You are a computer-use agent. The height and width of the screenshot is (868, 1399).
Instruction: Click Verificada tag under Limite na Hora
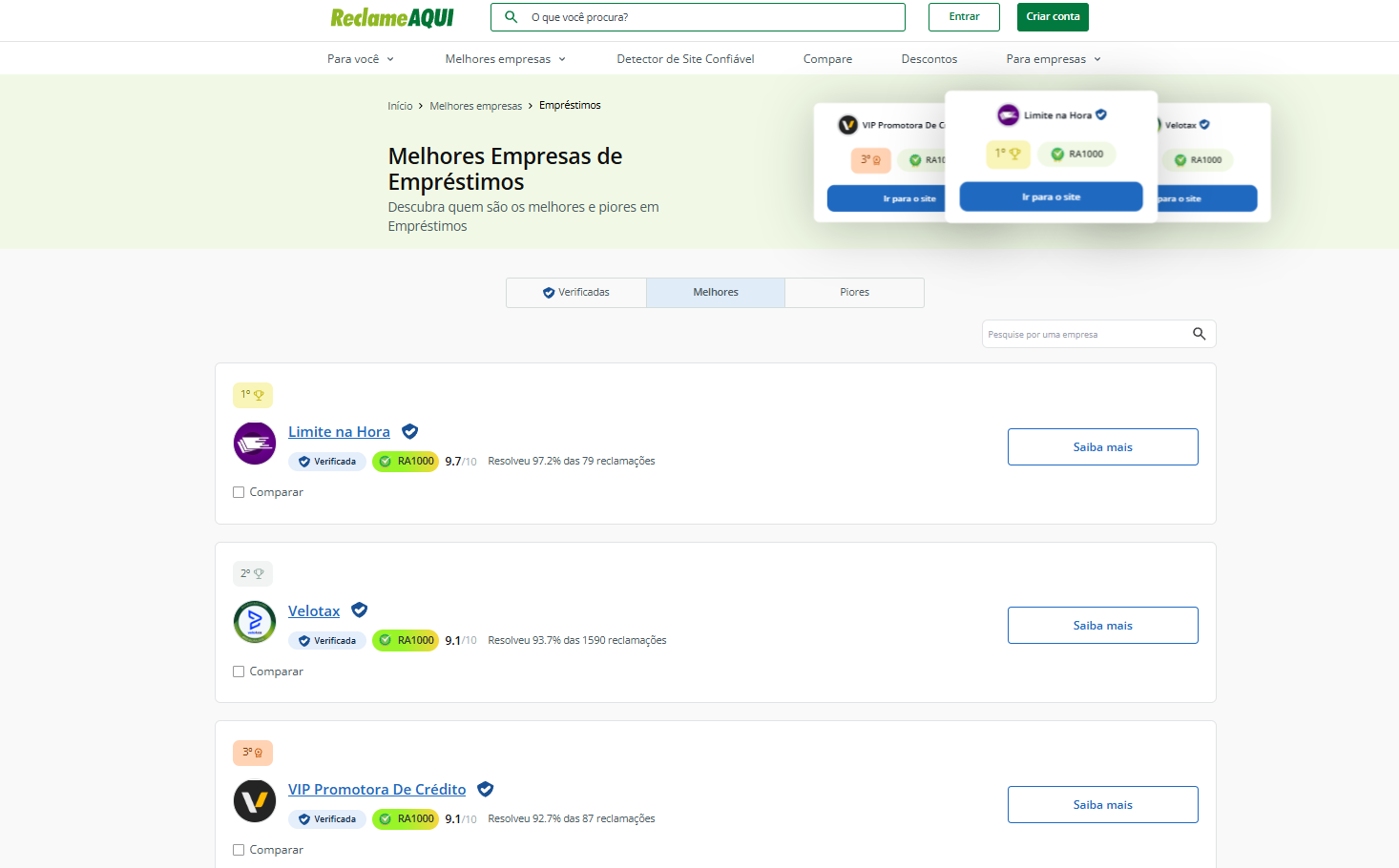pos(327,462)
